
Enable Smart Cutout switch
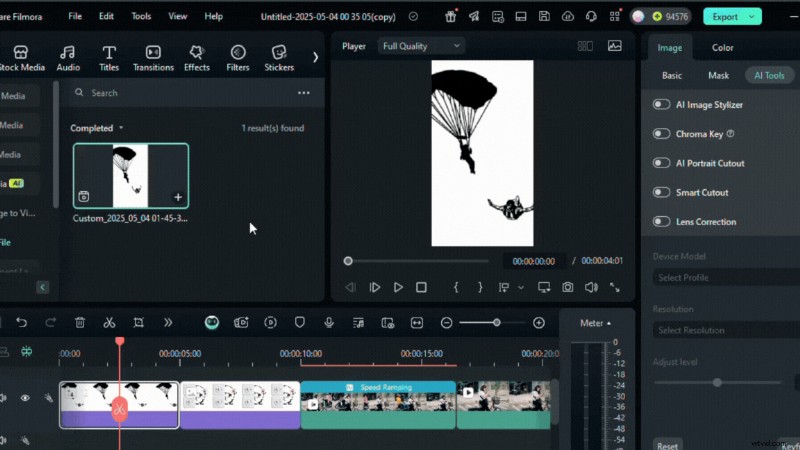[661, 192]
